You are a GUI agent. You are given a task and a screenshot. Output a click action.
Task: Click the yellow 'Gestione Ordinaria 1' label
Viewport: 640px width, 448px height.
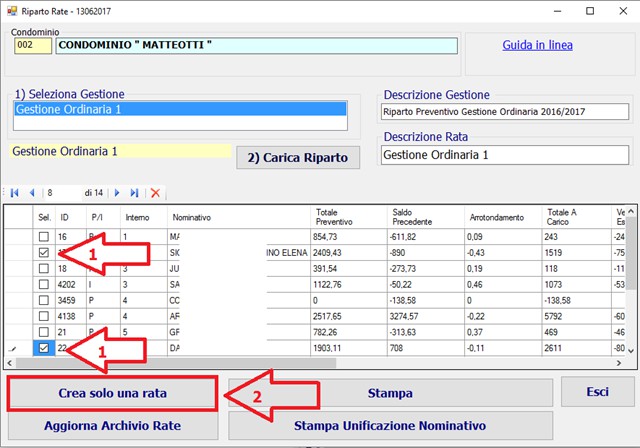click(120, 151)
